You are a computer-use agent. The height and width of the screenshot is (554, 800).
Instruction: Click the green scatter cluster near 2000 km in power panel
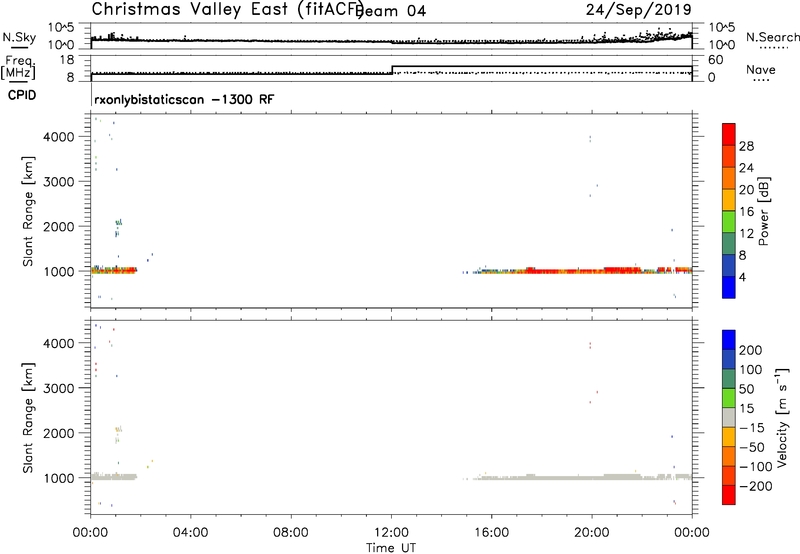[x=118, y=222]
